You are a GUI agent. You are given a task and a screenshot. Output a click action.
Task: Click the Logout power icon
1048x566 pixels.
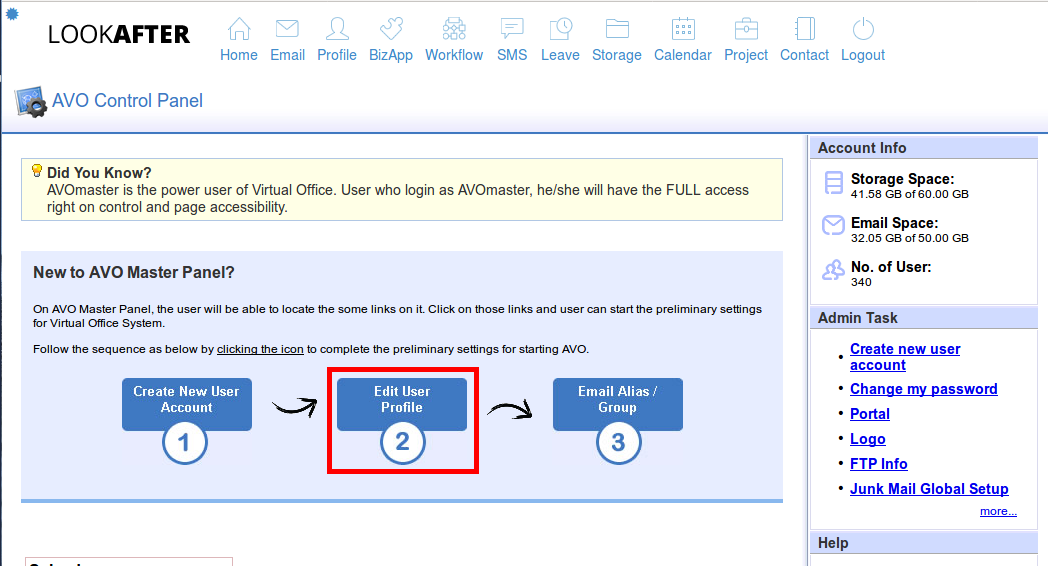pyautogui.click(x=863, y=29)
